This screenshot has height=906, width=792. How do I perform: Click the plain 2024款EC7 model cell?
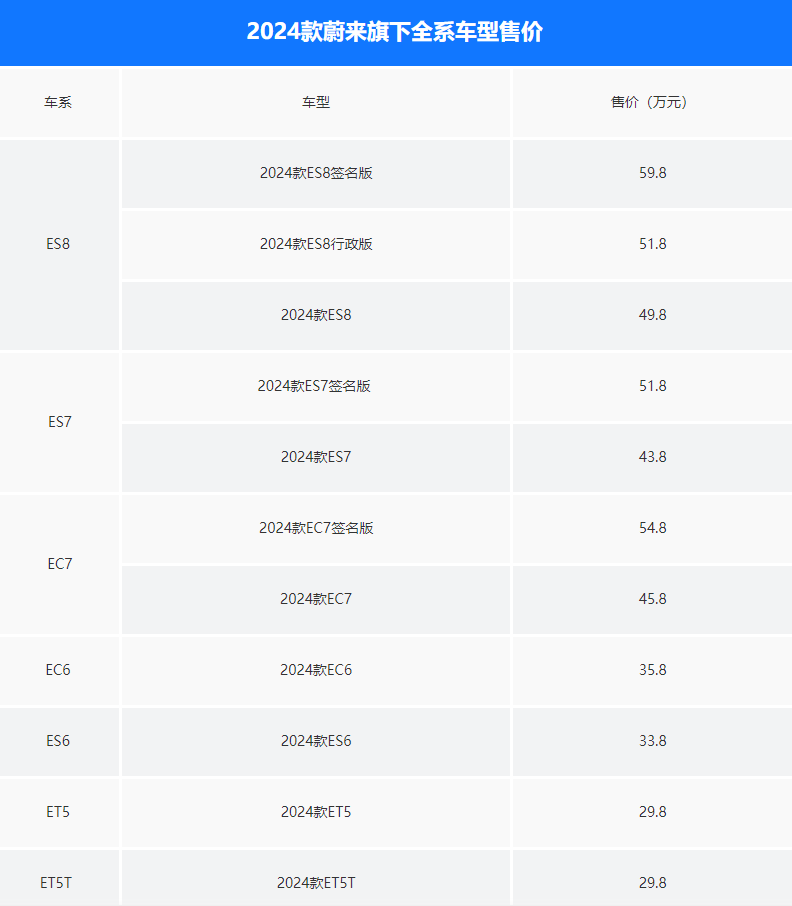[x=316, y=599]
